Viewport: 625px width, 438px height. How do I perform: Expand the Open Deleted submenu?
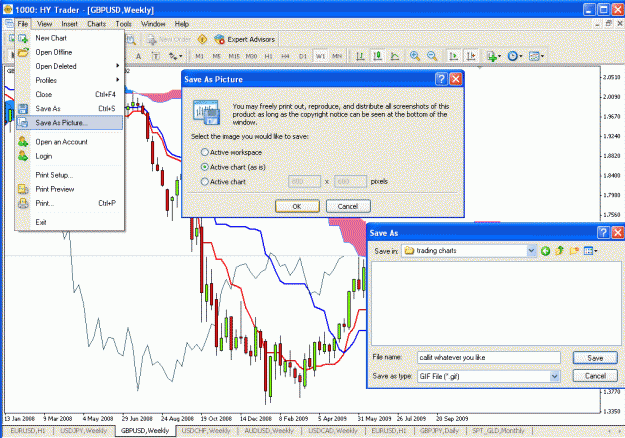tap(118, 66)
